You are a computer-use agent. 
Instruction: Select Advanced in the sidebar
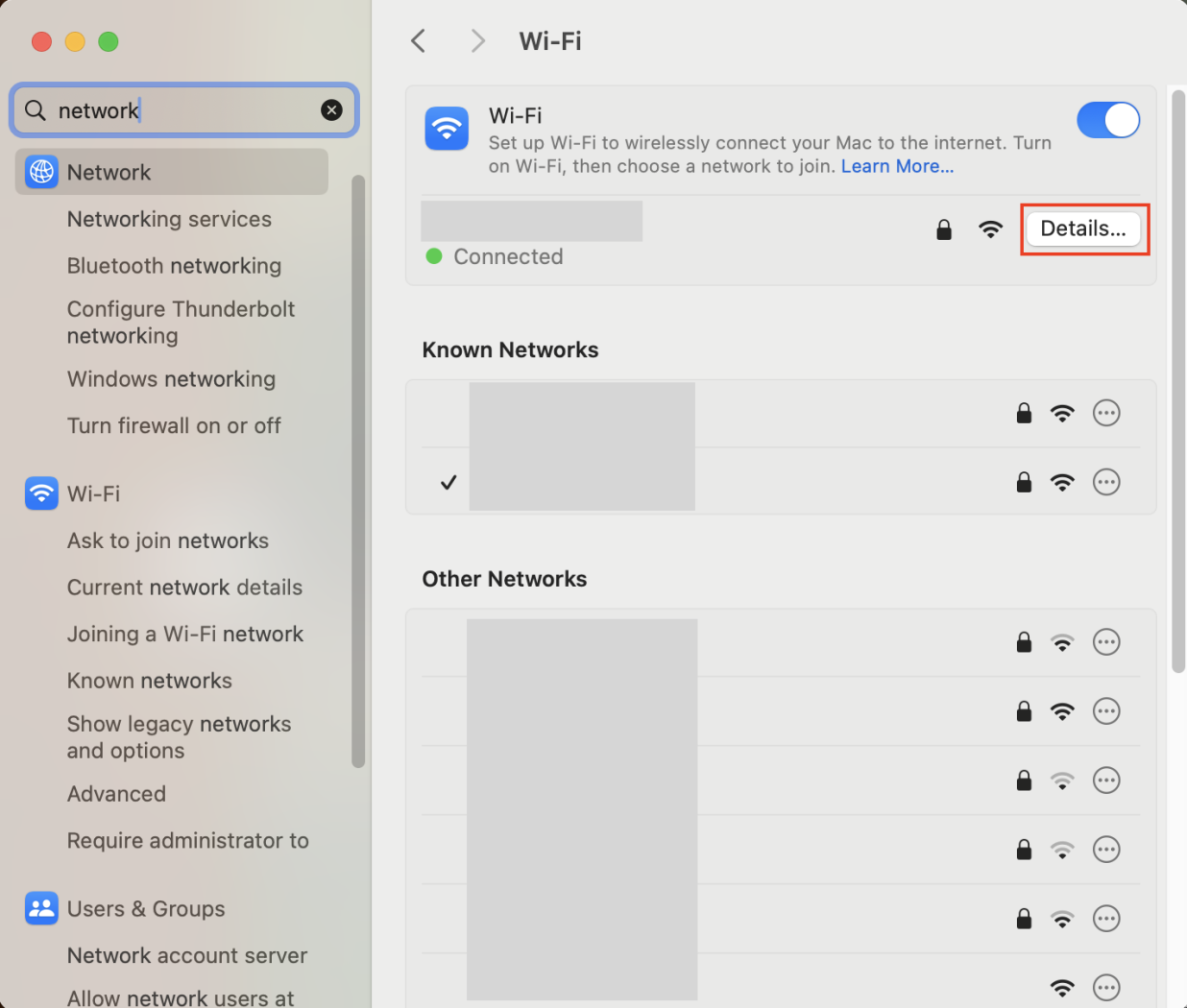tap(116, 794)
